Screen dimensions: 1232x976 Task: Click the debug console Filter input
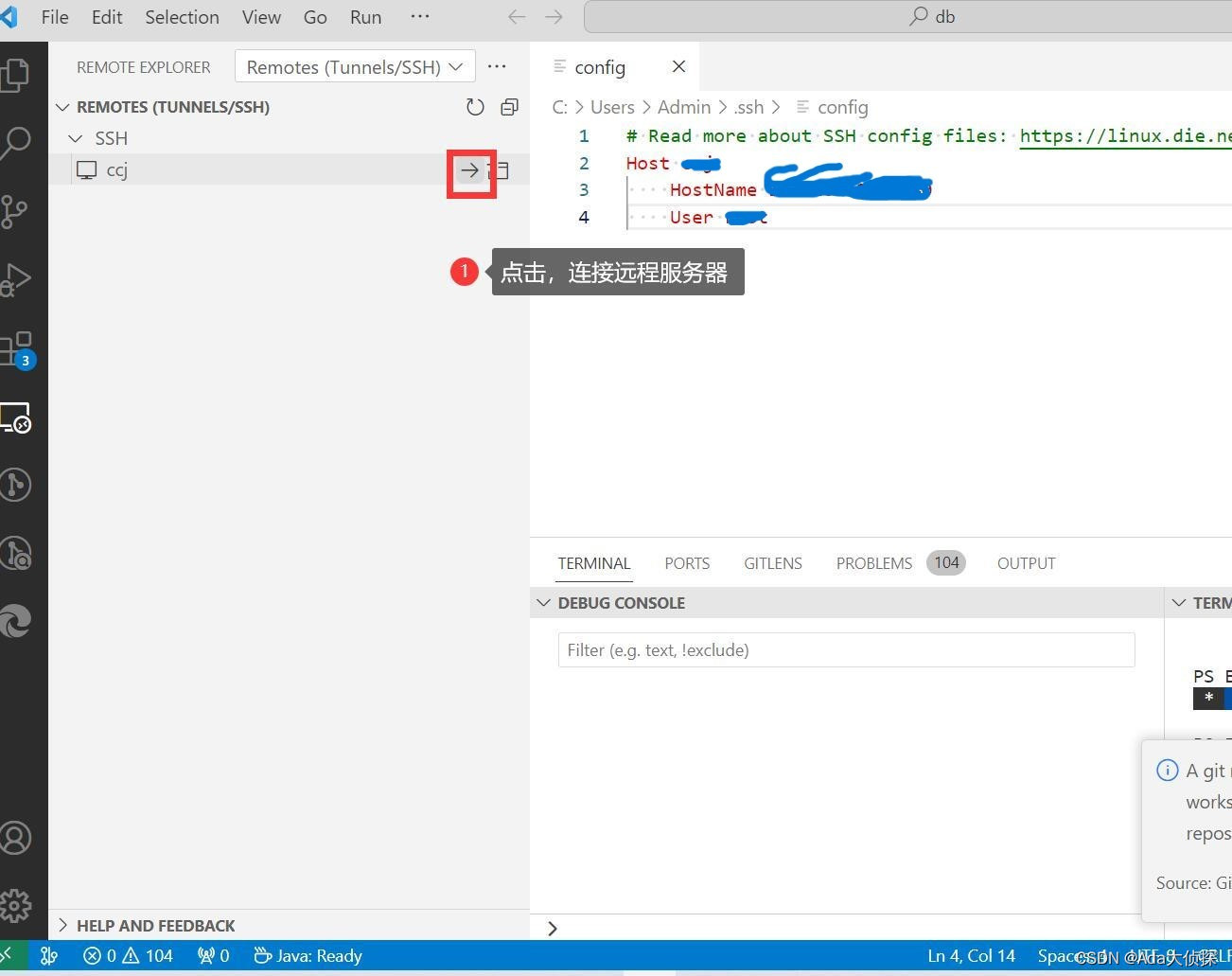pyautogui.click(x=846, y=650)
